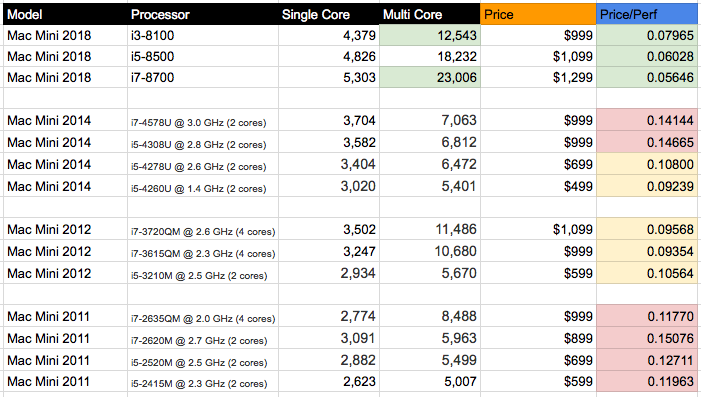
Task: Click the red 0.14665 cell
Action: (647, 142)
